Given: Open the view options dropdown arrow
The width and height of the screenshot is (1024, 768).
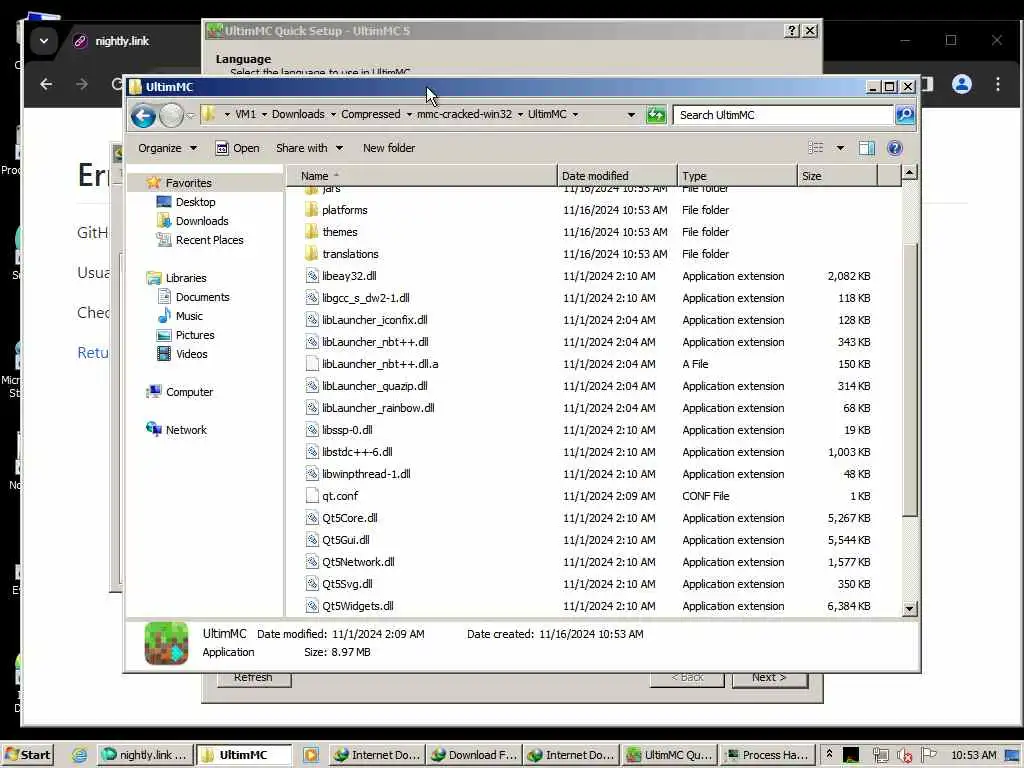Looking at the screenshot, I should click(840, 148).
